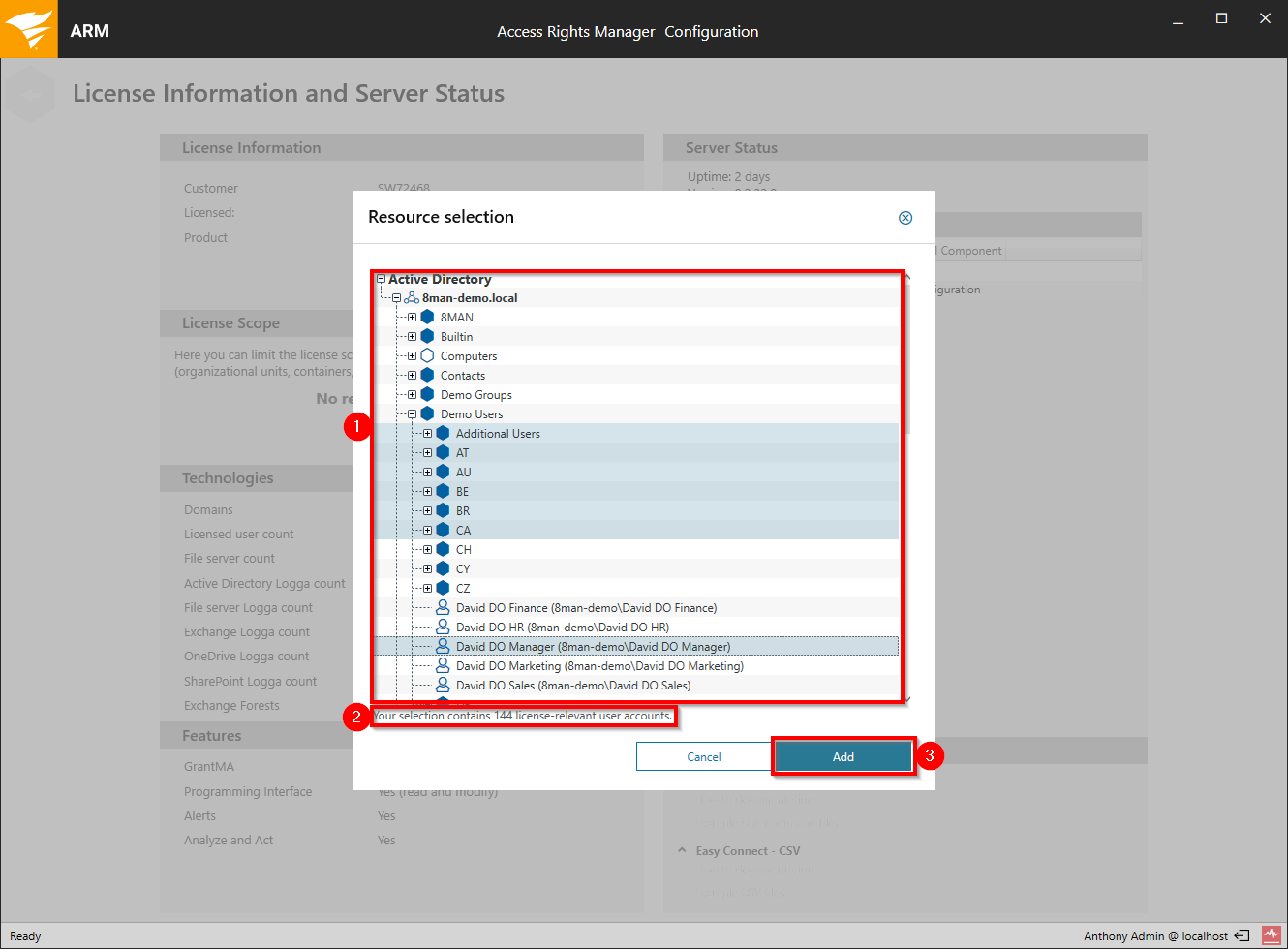Screen dimensions: 1288x949
Task: Click the Add button
Action: coord(843,757)
